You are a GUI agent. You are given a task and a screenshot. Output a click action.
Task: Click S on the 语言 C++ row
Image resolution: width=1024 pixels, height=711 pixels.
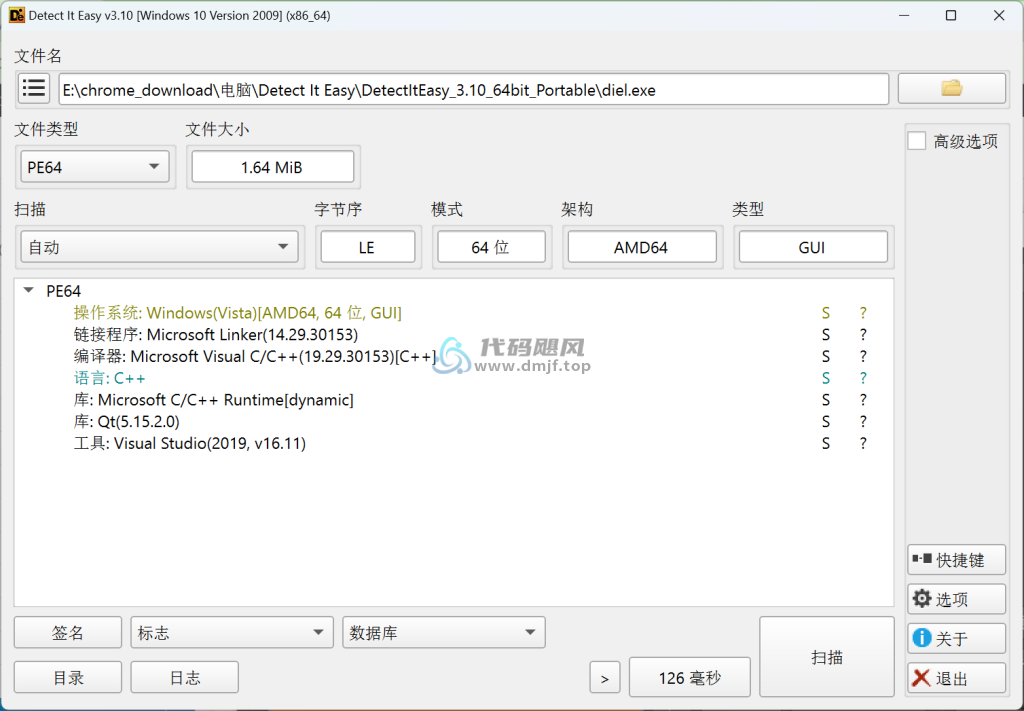pos(826,378)
